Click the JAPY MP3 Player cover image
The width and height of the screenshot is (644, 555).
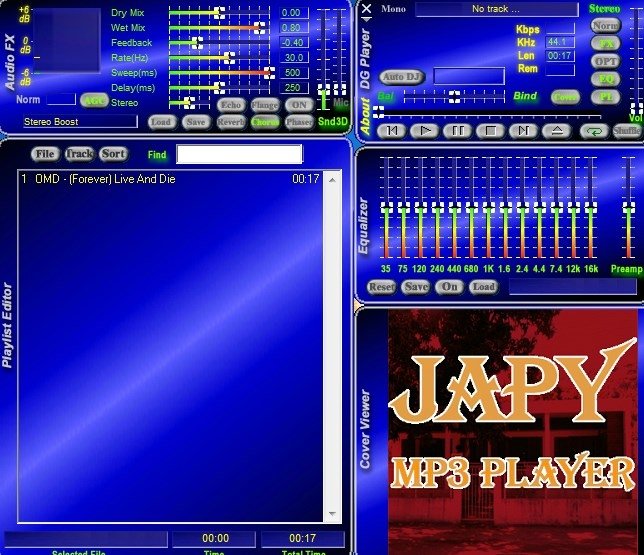click(513, 432)
